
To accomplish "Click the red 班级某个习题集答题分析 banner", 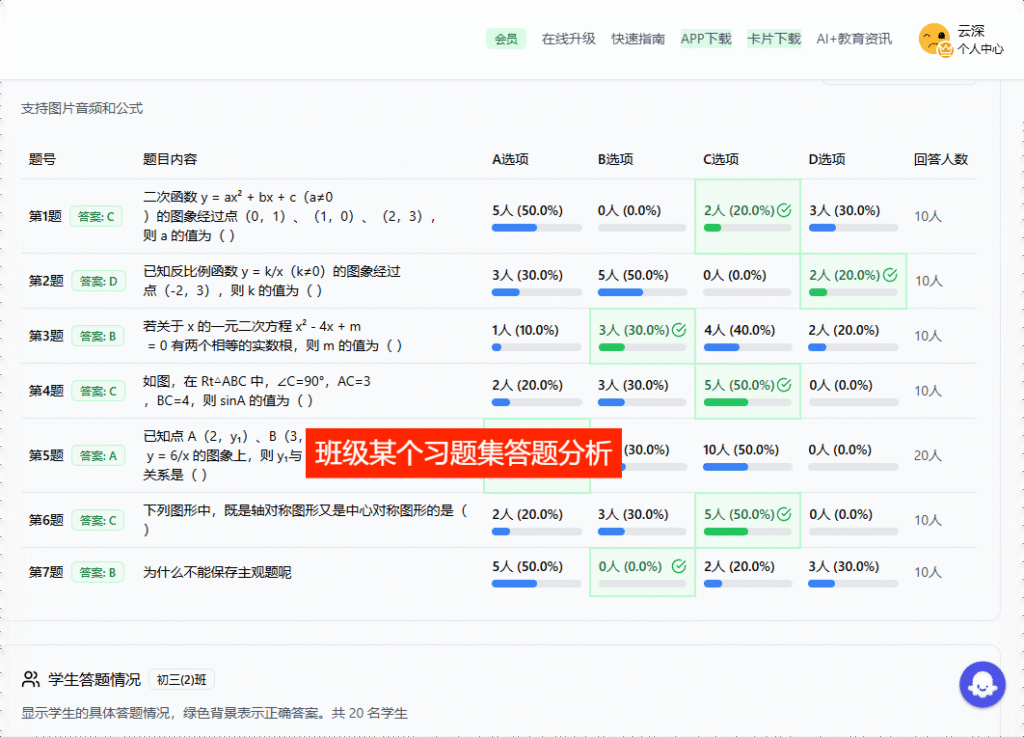I will click(x=463, y=453).
